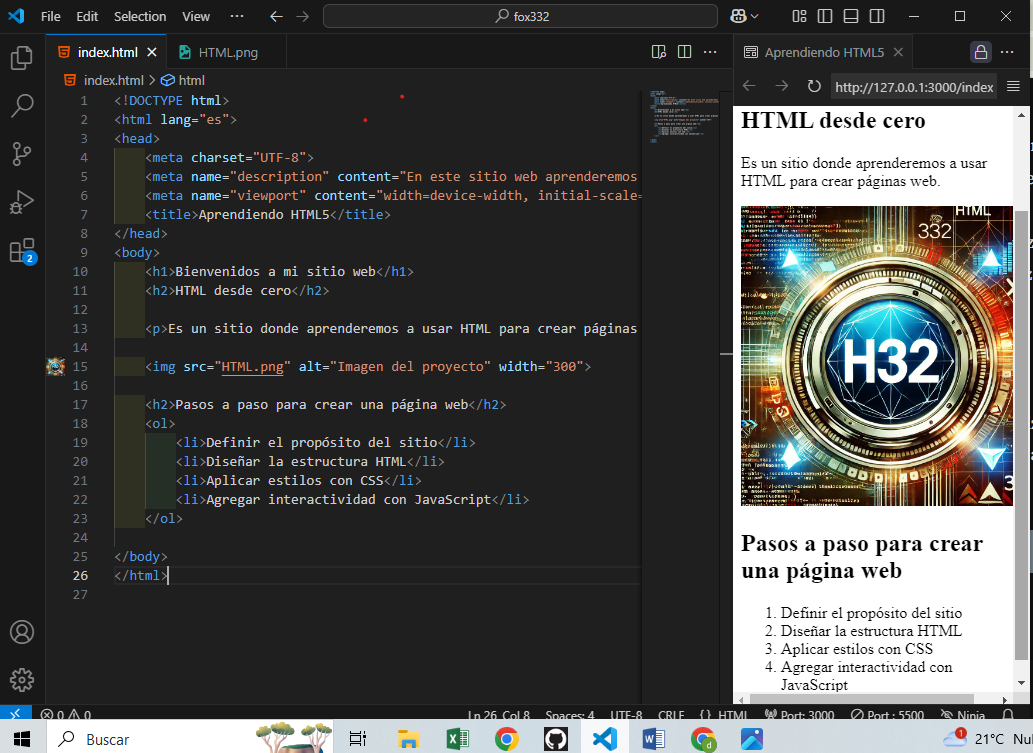Image resolution: width=1033 pixels, height=753 pixels.
Task: Click the fox332 command center search box
Action: [x=520, y=16]
